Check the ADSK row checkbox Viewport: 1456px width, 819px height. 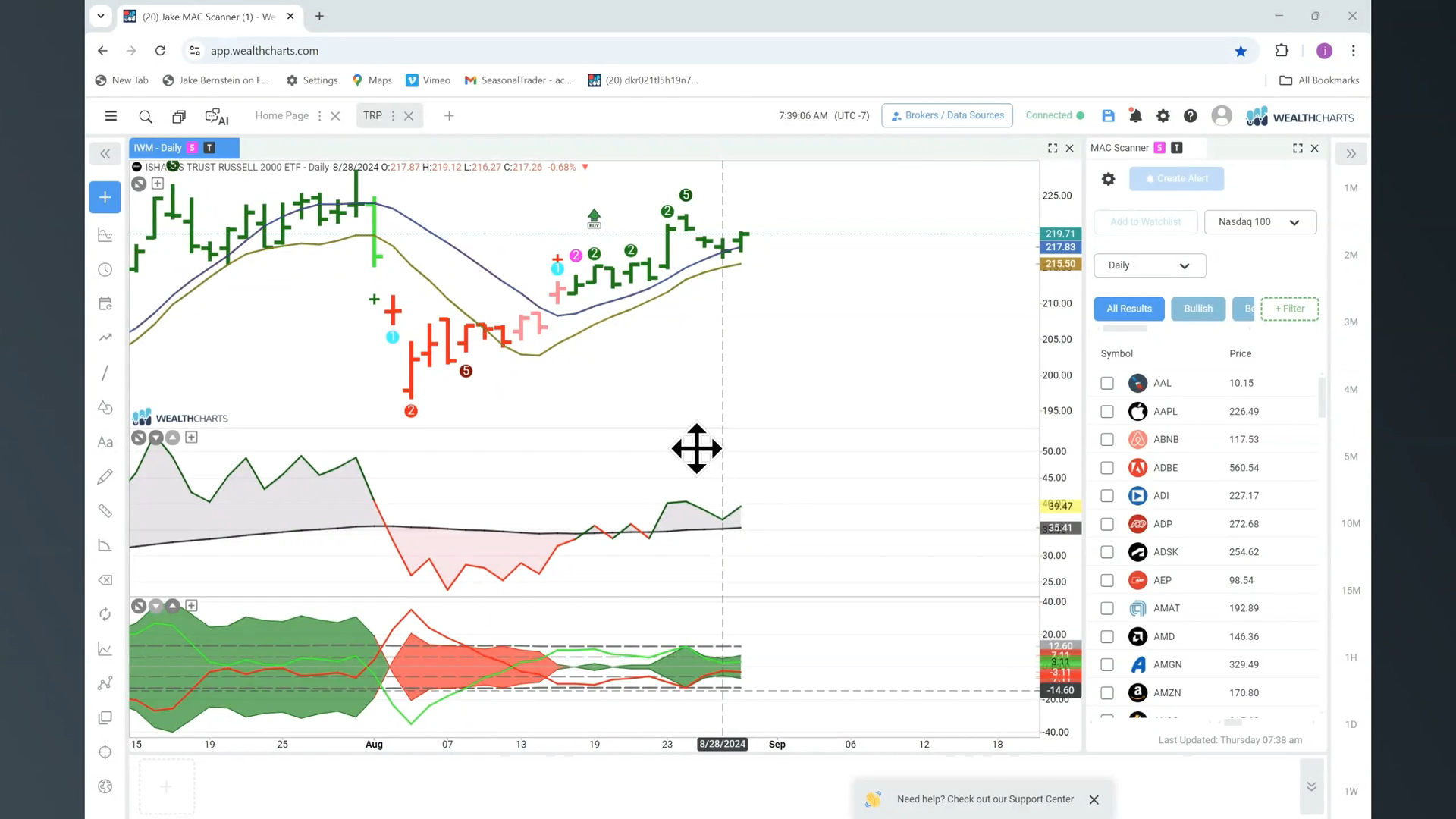1107,552
